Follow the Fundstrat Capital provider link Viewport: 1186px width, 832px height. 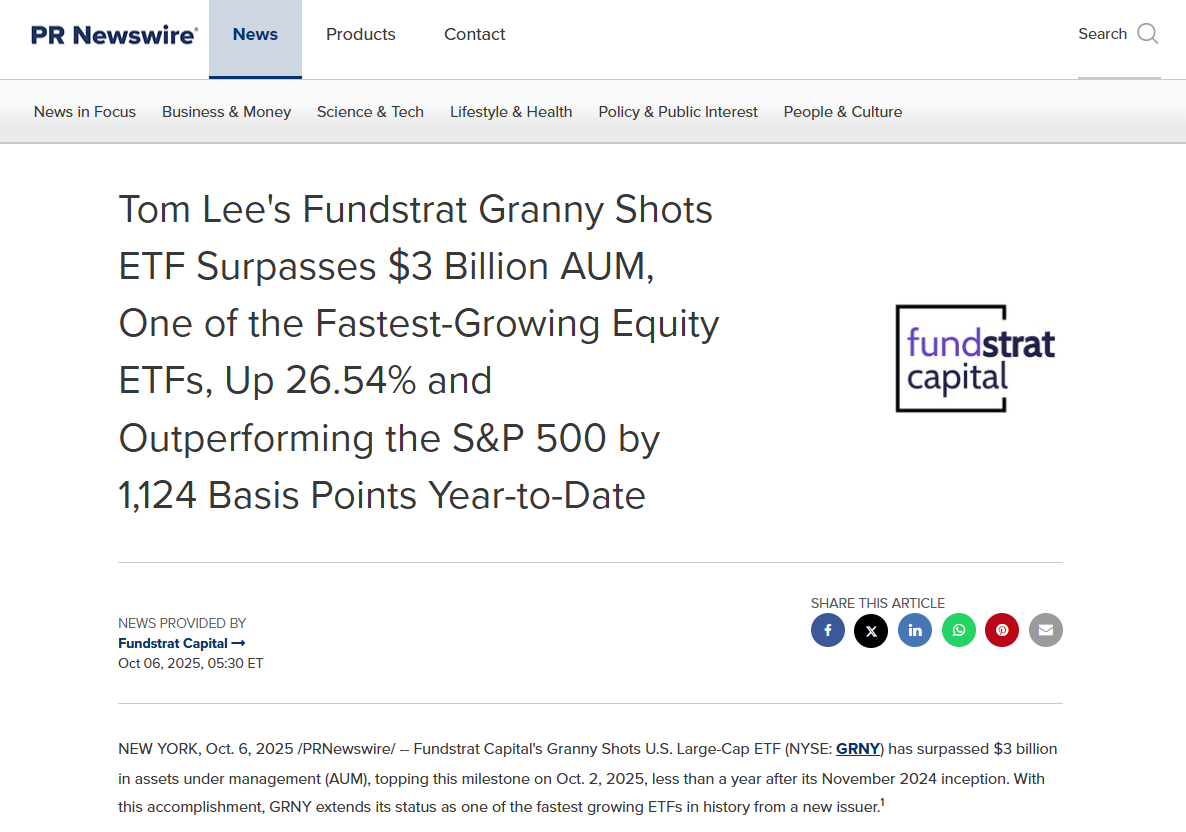click(x=181, y=643)
